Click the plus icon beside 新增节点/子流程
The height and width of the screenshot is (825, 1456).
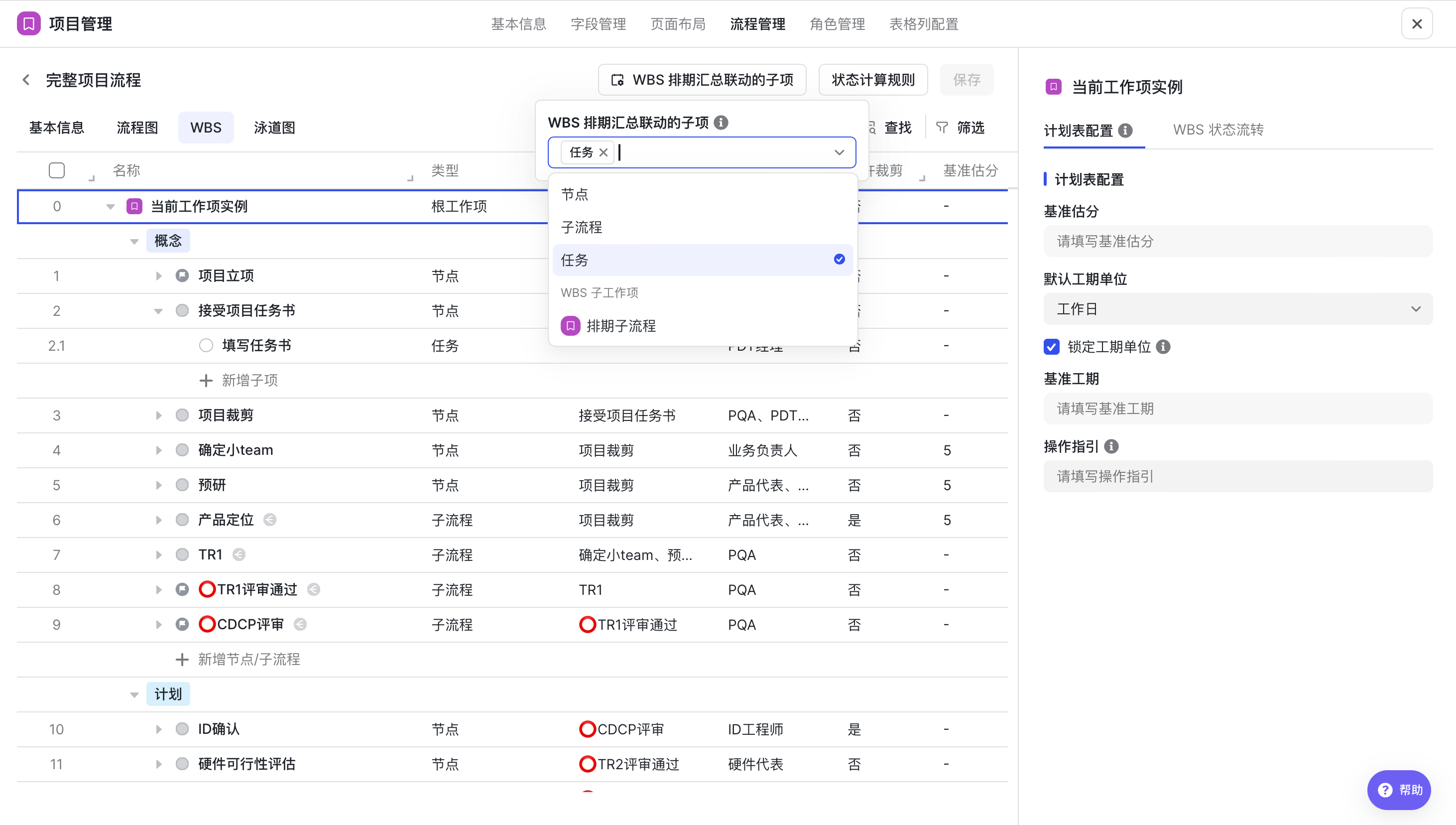point(182,660)
